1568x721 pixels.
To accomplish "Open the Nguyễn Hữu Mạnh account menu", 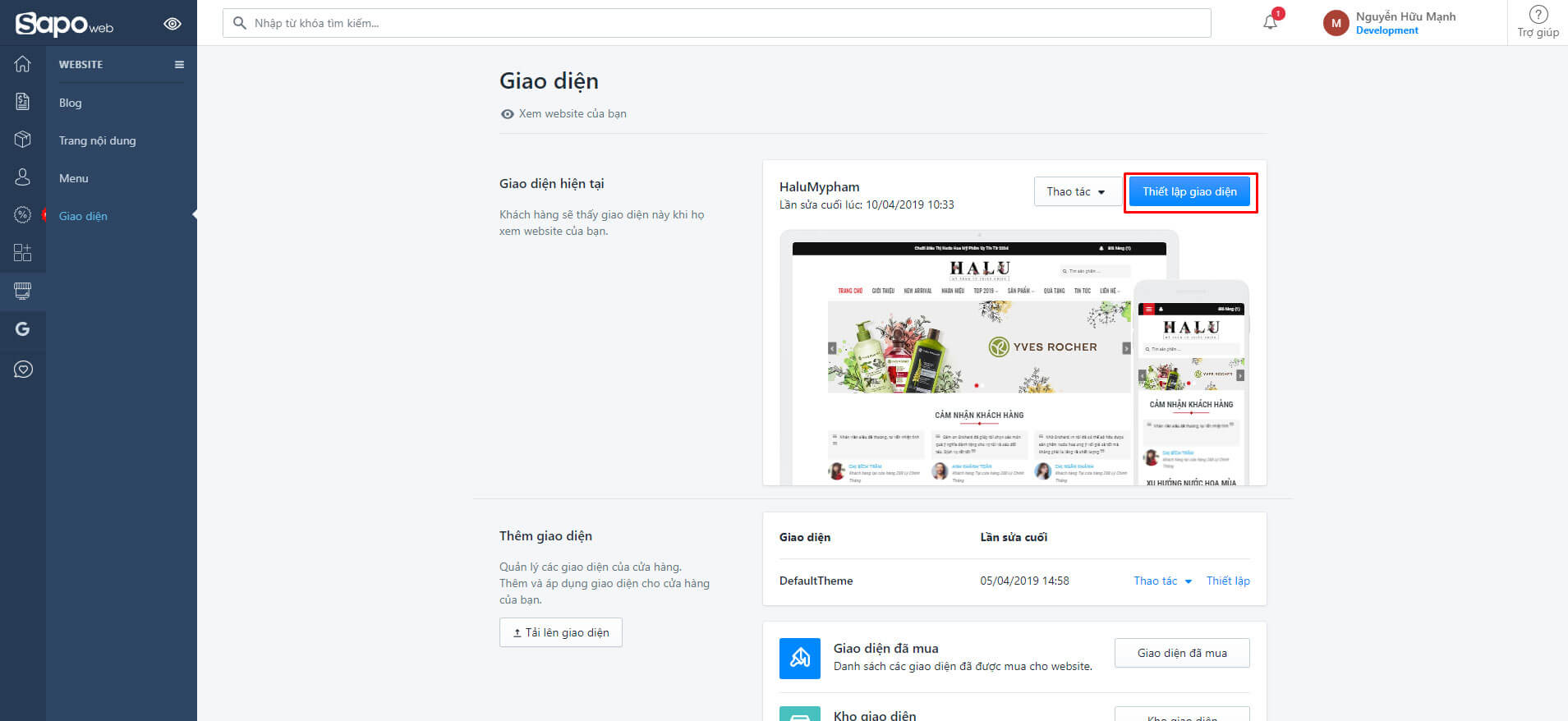I will (1405, 16).
